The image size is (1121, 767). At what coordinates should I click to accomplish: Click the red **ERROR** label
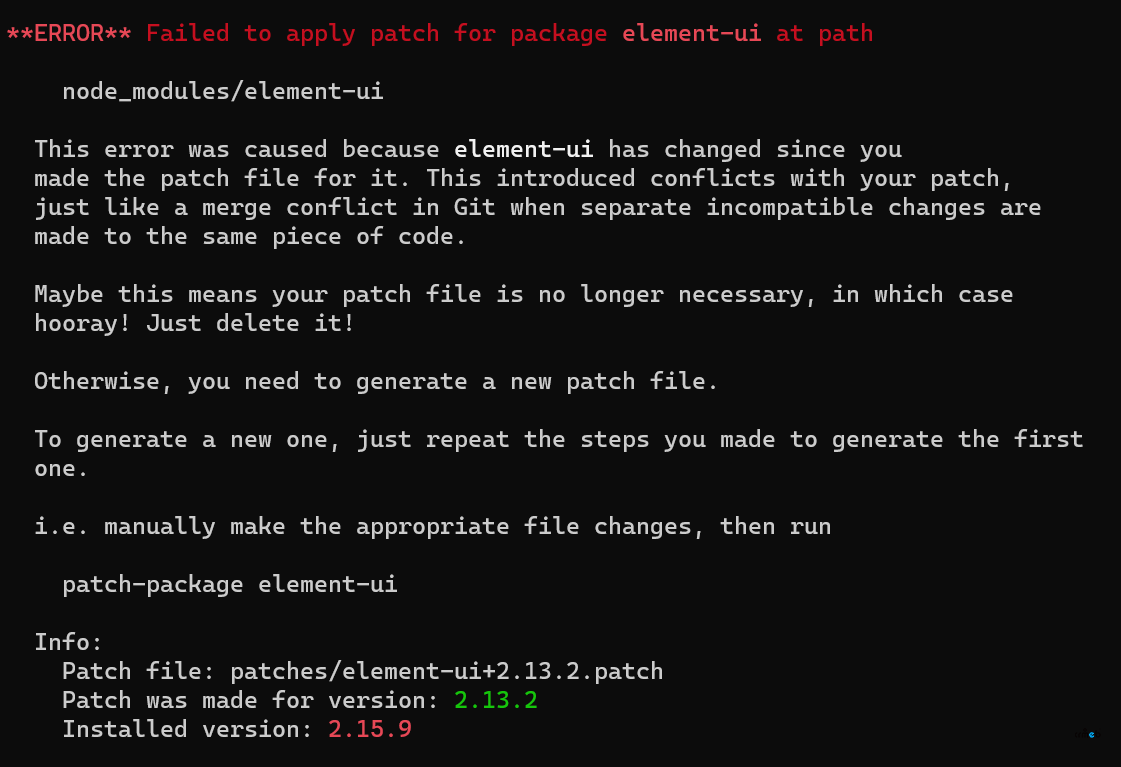pos(69,34)
